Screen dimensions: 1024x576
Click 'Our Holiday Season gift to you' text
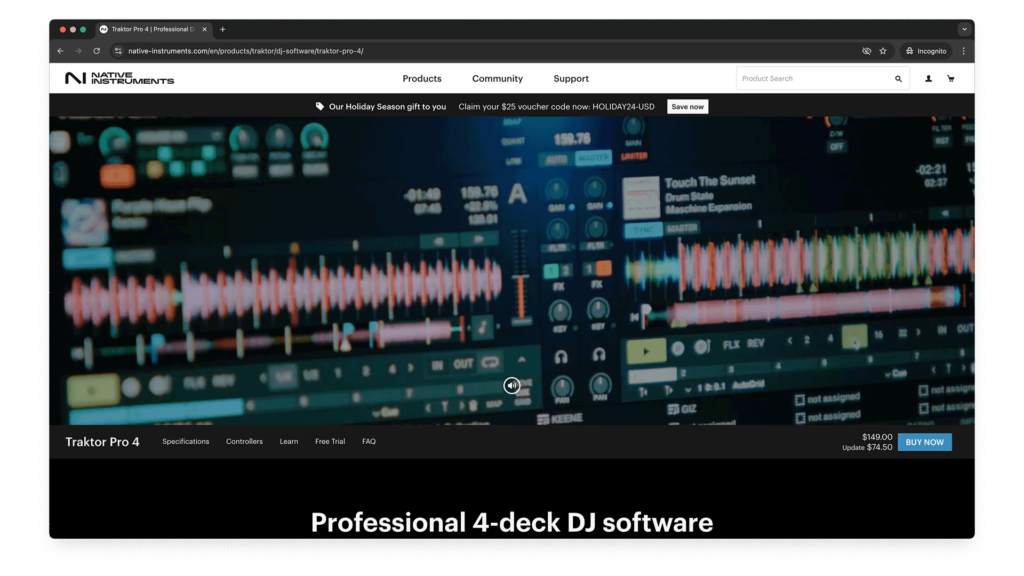387,106
